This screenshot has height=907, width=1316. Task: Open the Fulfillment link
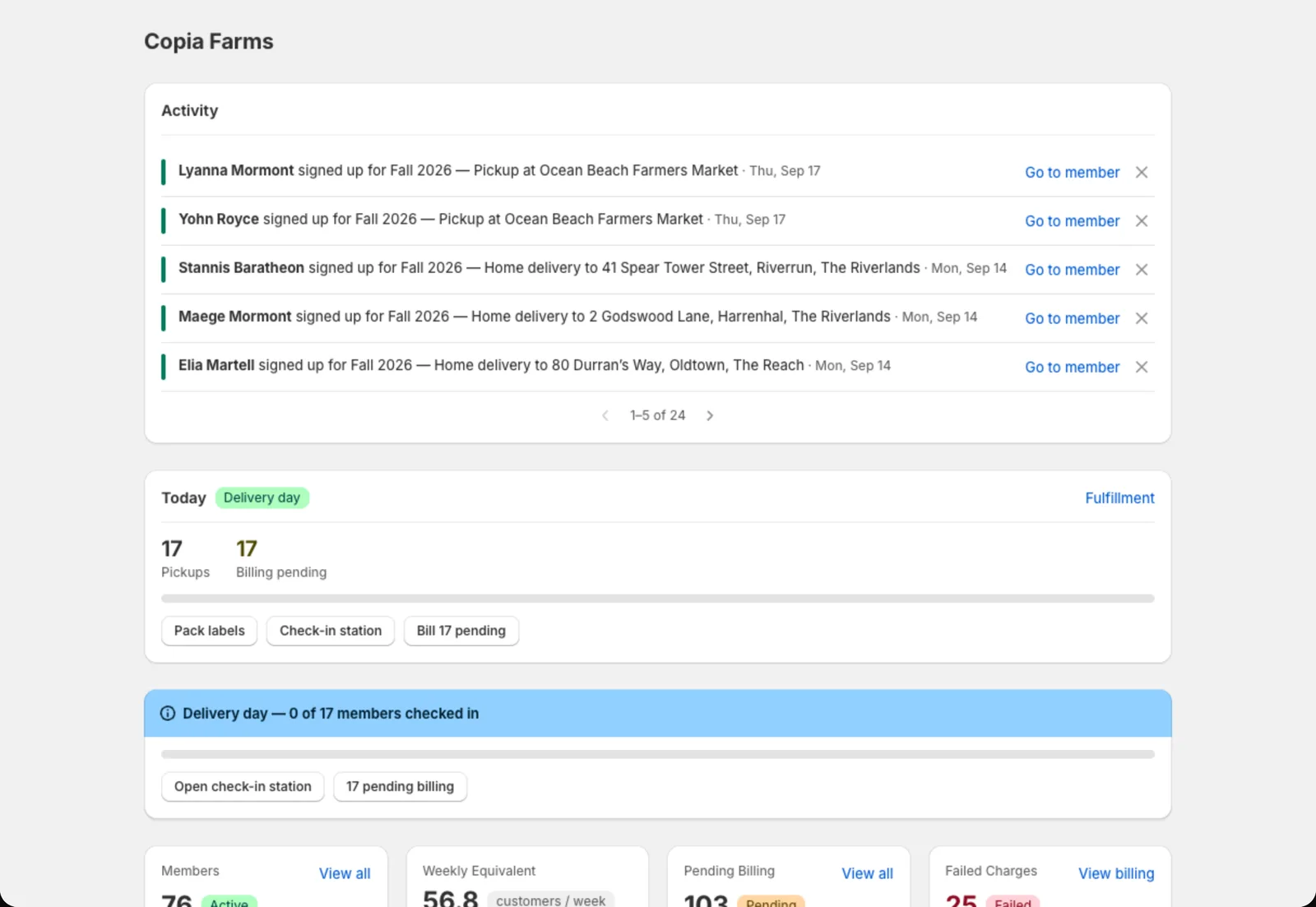pyautogui.click(x=1119, y=497)
